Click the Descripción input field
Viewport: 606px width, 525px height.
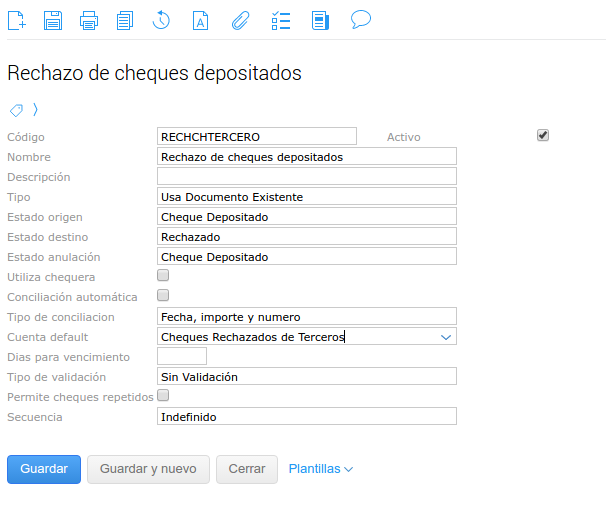tap(307, 176)
